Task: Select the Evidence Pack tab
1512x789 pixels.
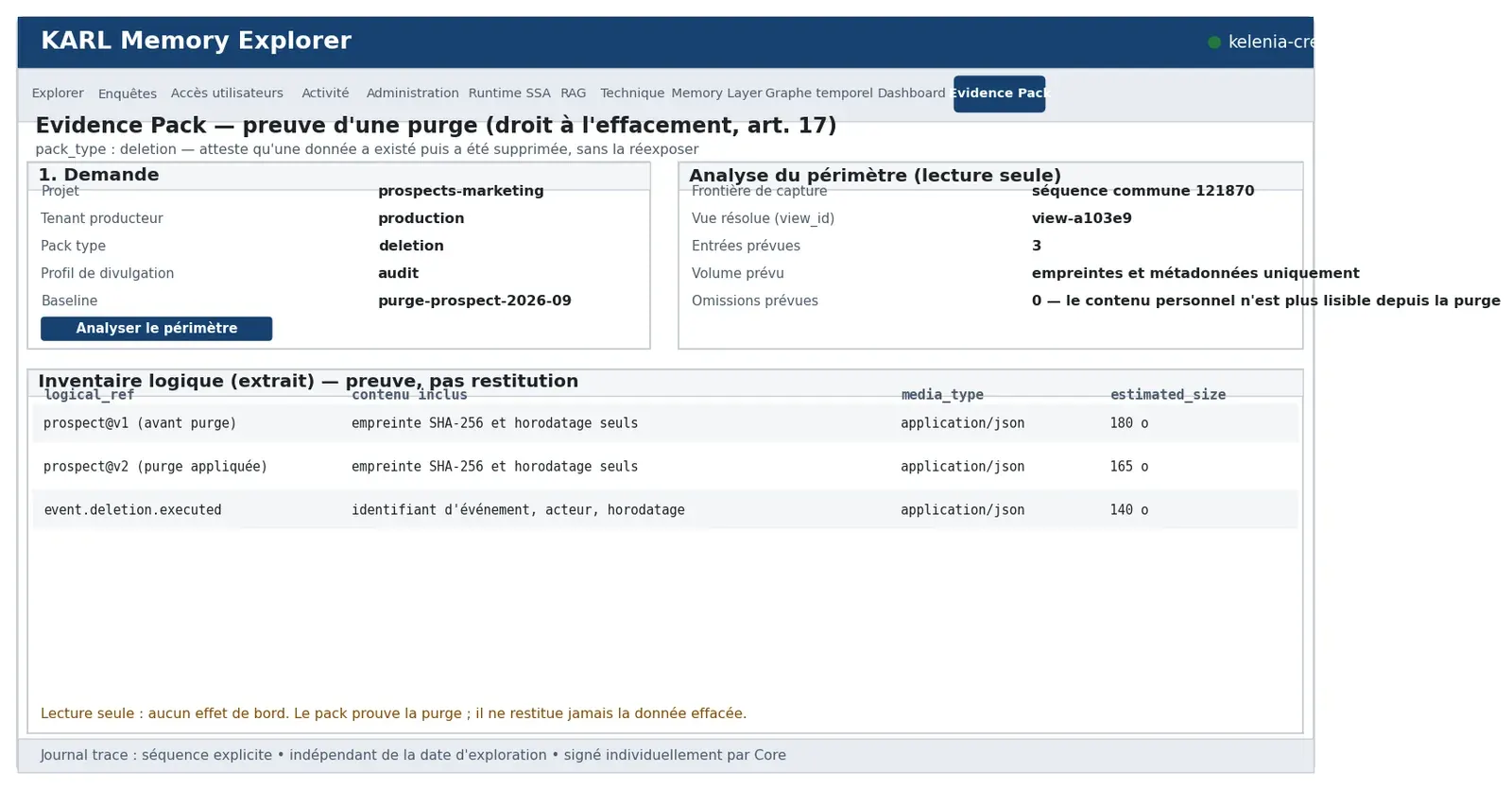Action: [999, 94]
